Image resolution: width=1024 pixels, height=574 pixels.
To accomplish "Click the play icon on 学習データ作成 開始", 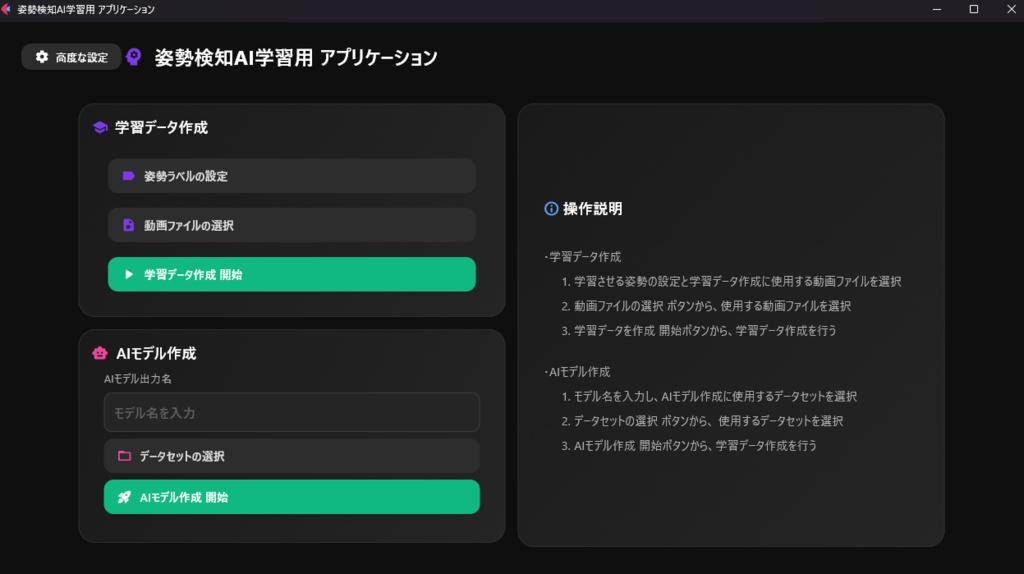I will (128, 274).
